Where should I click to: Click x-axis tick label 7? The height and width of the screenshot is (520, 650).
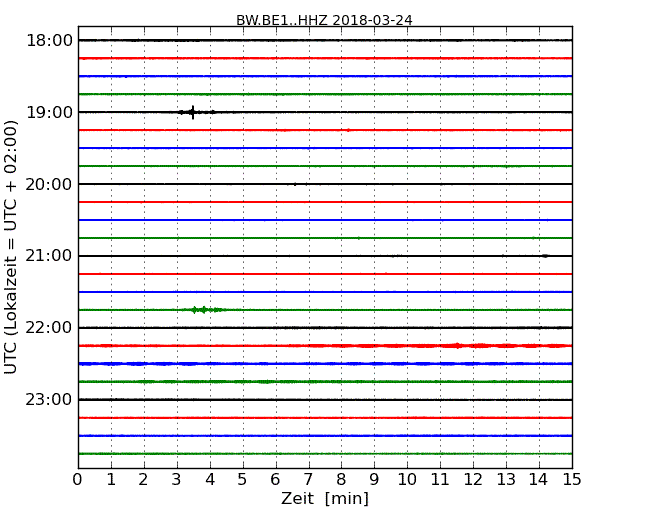point(308,479)
